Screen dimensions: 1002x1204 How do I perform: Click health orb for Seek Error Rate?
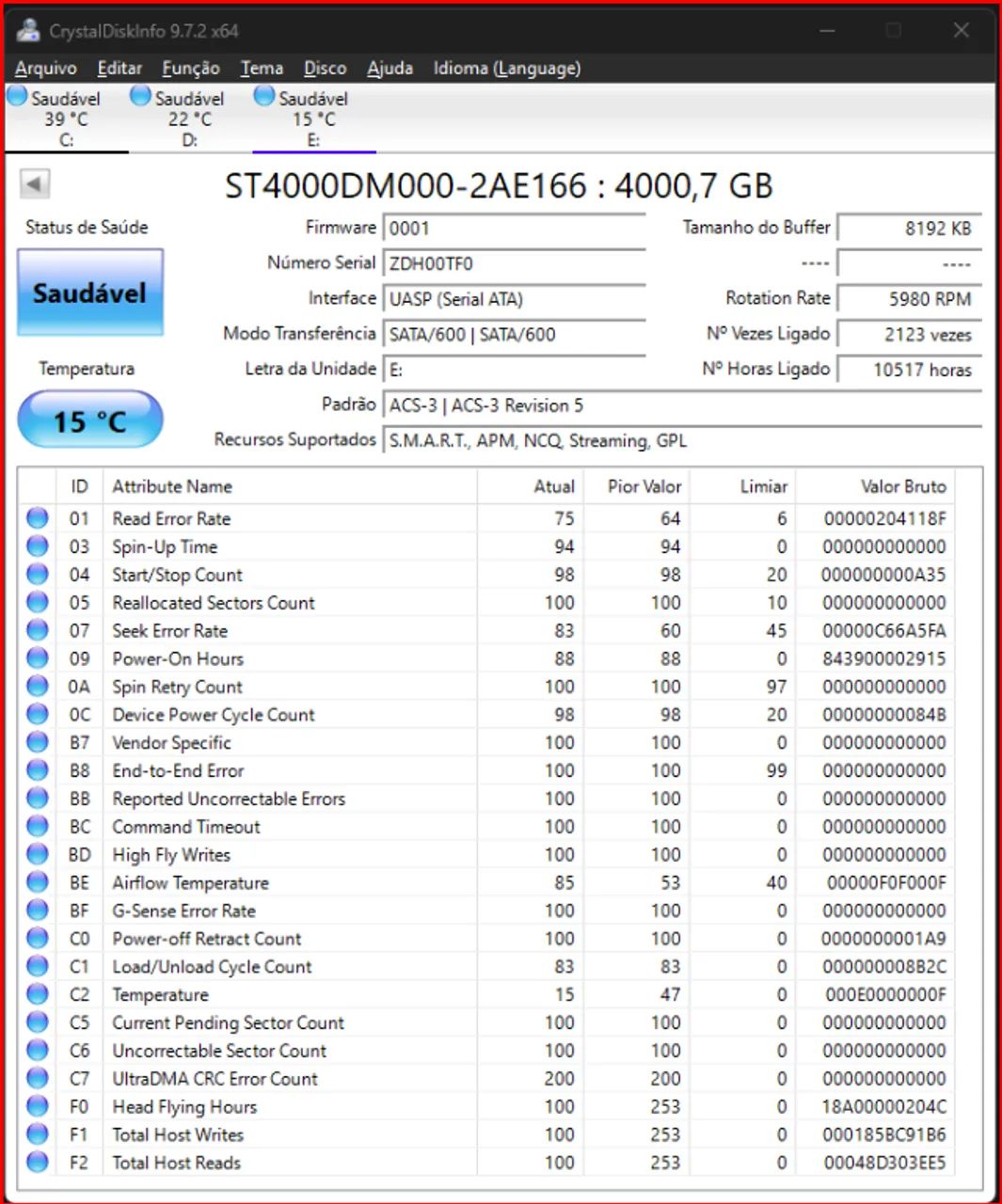point(37,629)
